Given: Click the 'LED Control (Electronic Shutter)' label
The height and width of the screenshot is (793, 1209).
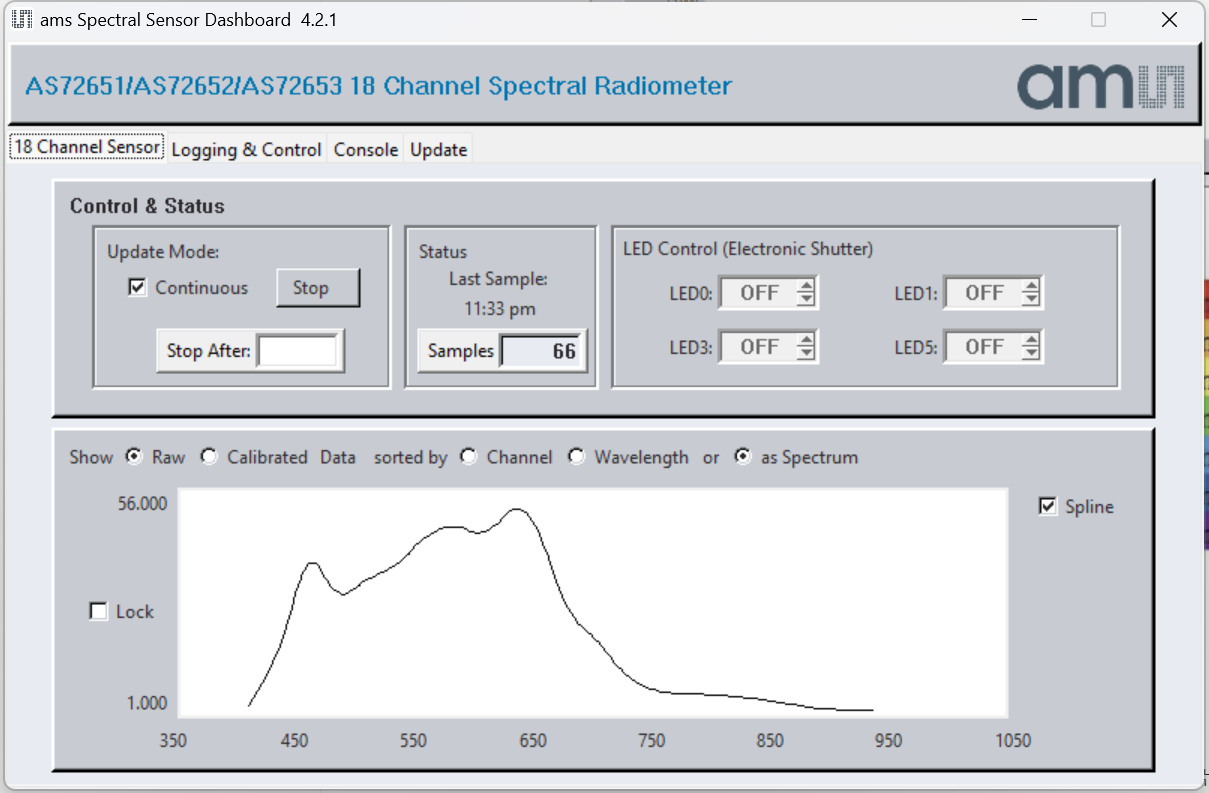Looking at the screenshot, I should (748, 249).
